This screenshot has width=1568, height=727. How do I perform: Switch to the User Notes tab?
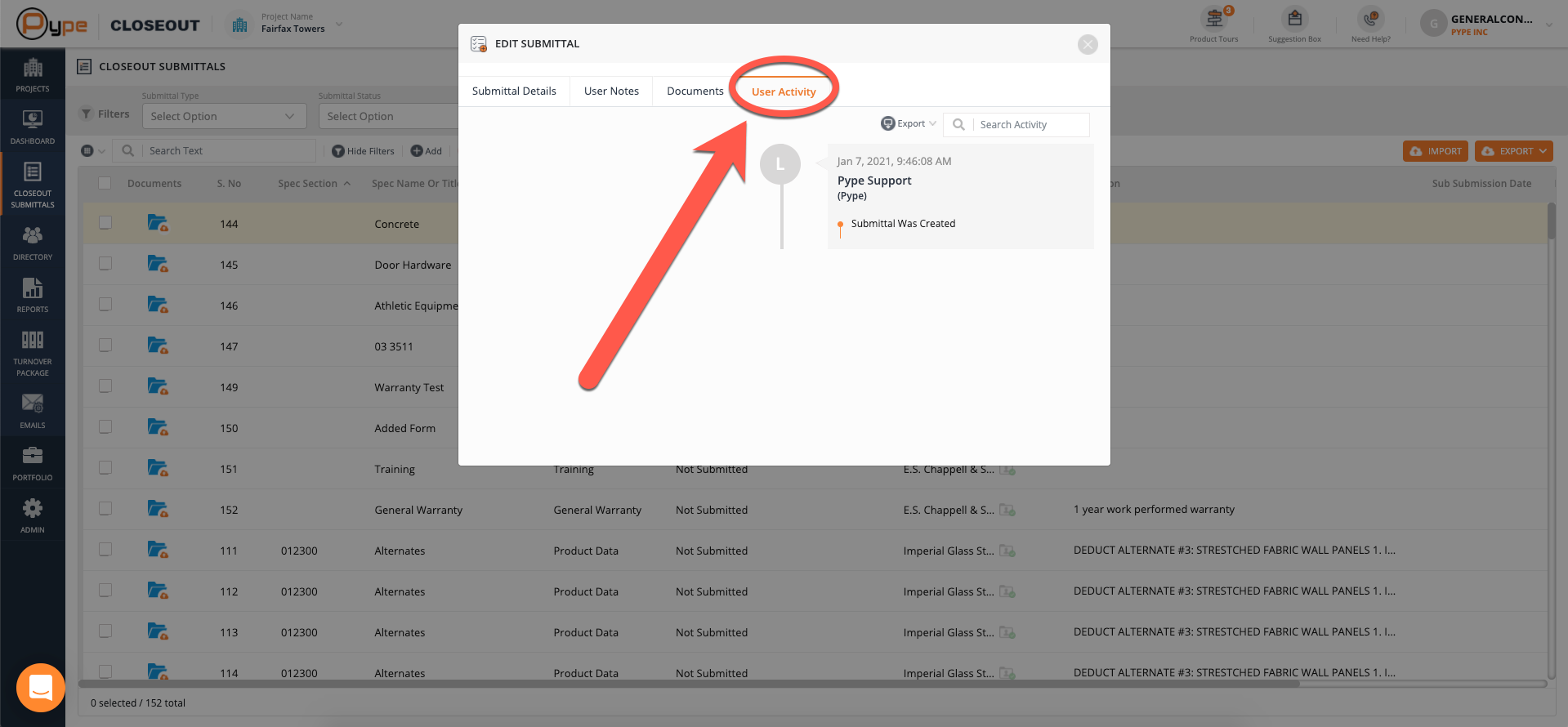(x=611, y=91)
